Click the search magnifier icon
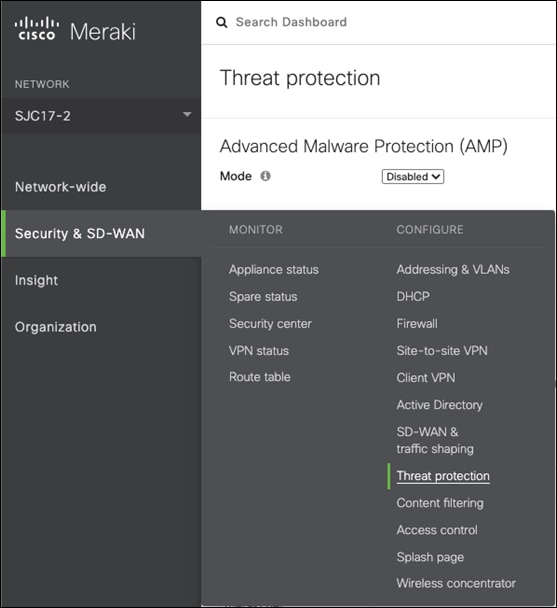The width and height of the screenshot is (557, 608). point(221,22)
